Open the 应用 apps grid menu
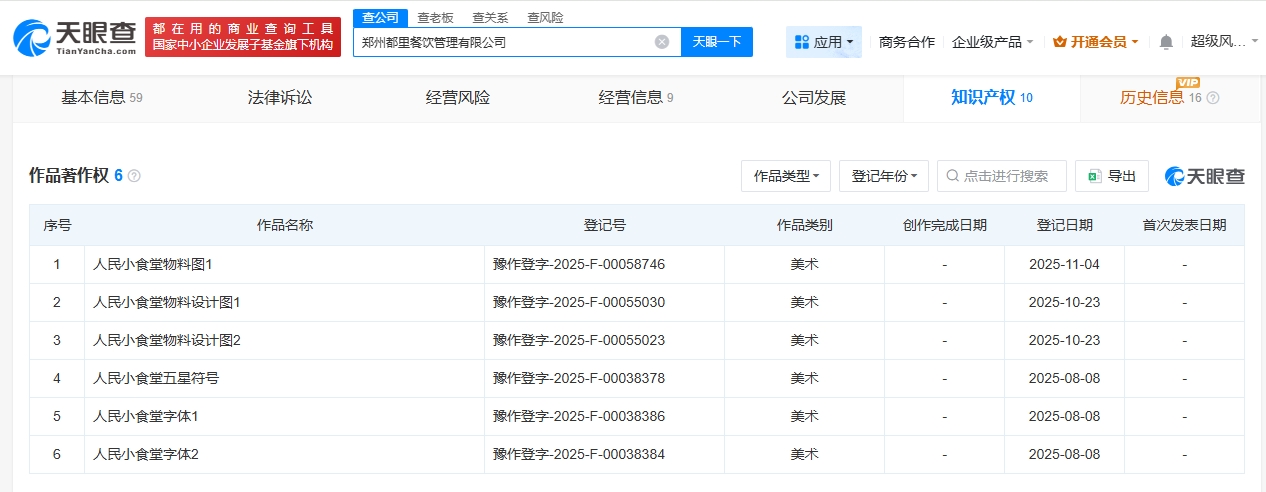Image resolution: width=1266 pixels, height=492 pixels. point(823,42)
